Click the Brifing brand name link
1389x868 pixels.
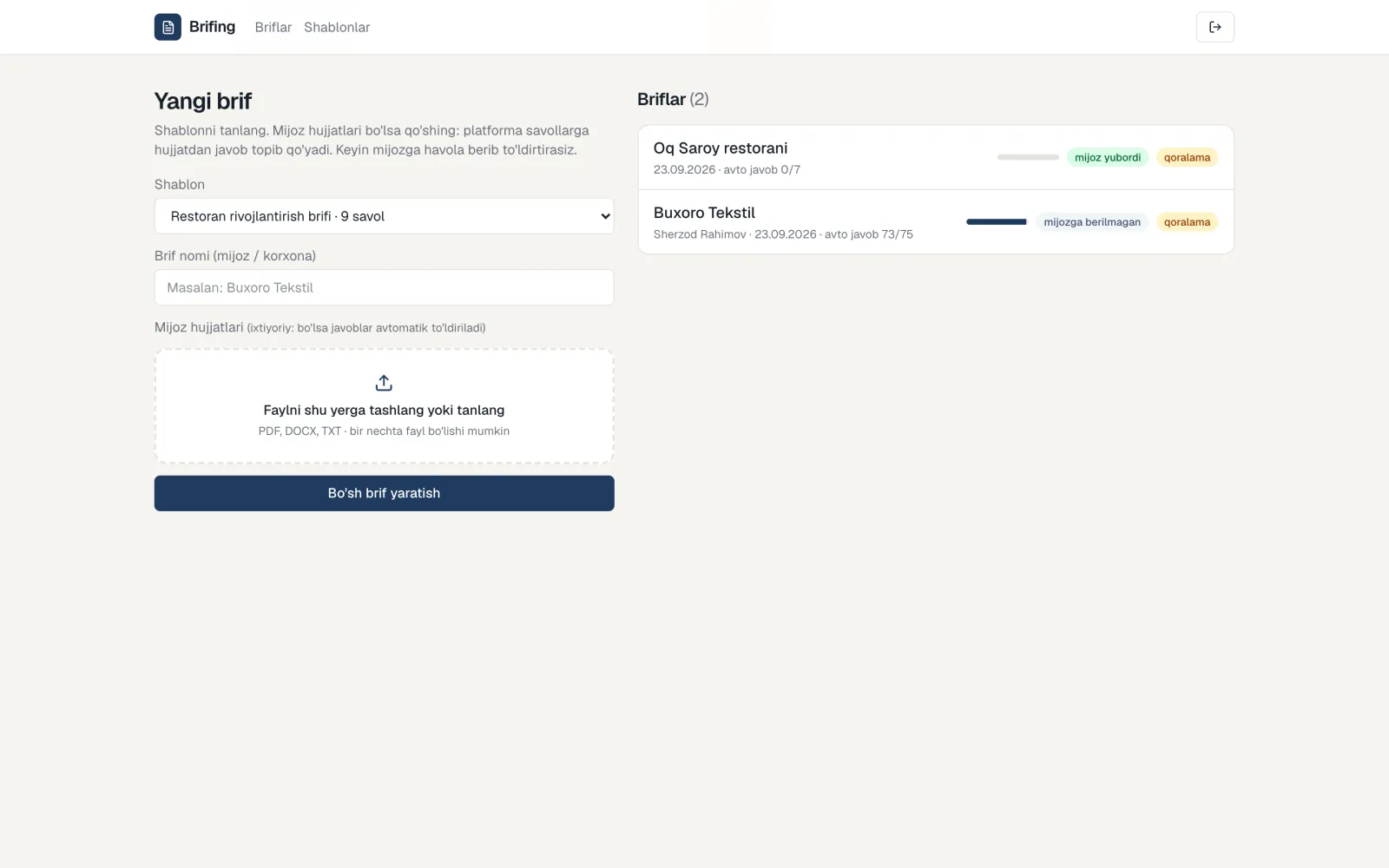[212, 27]
